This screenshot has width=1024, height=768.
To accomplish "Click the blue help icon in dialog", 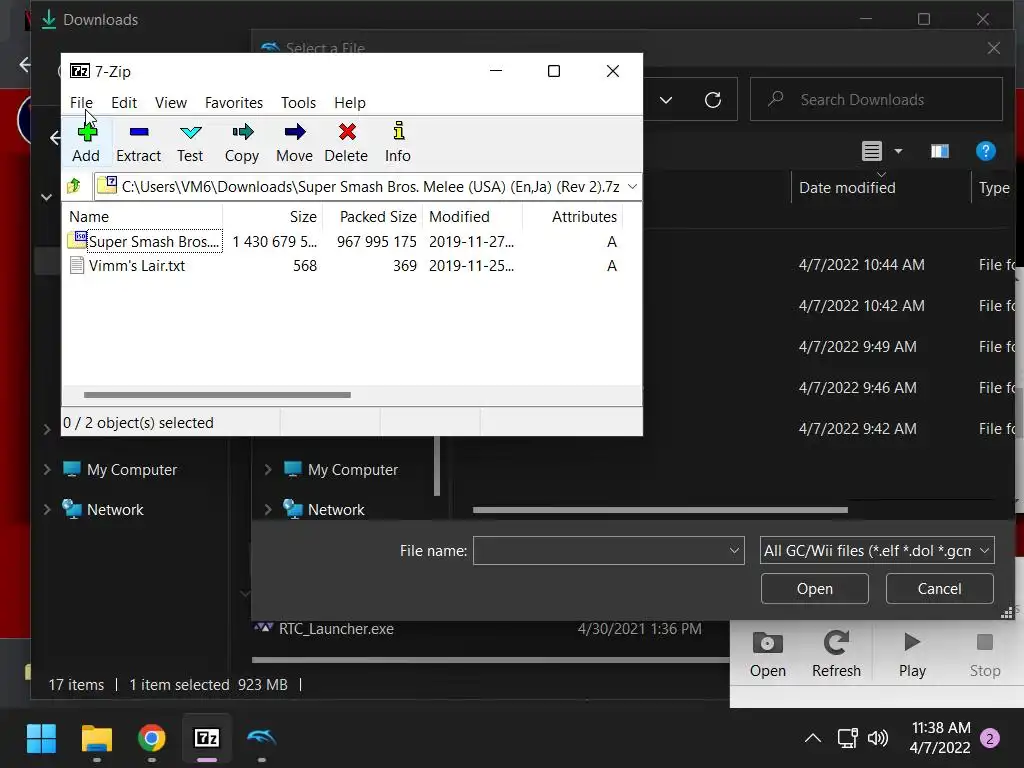I will pyautogui.click(x=985, y=152).
